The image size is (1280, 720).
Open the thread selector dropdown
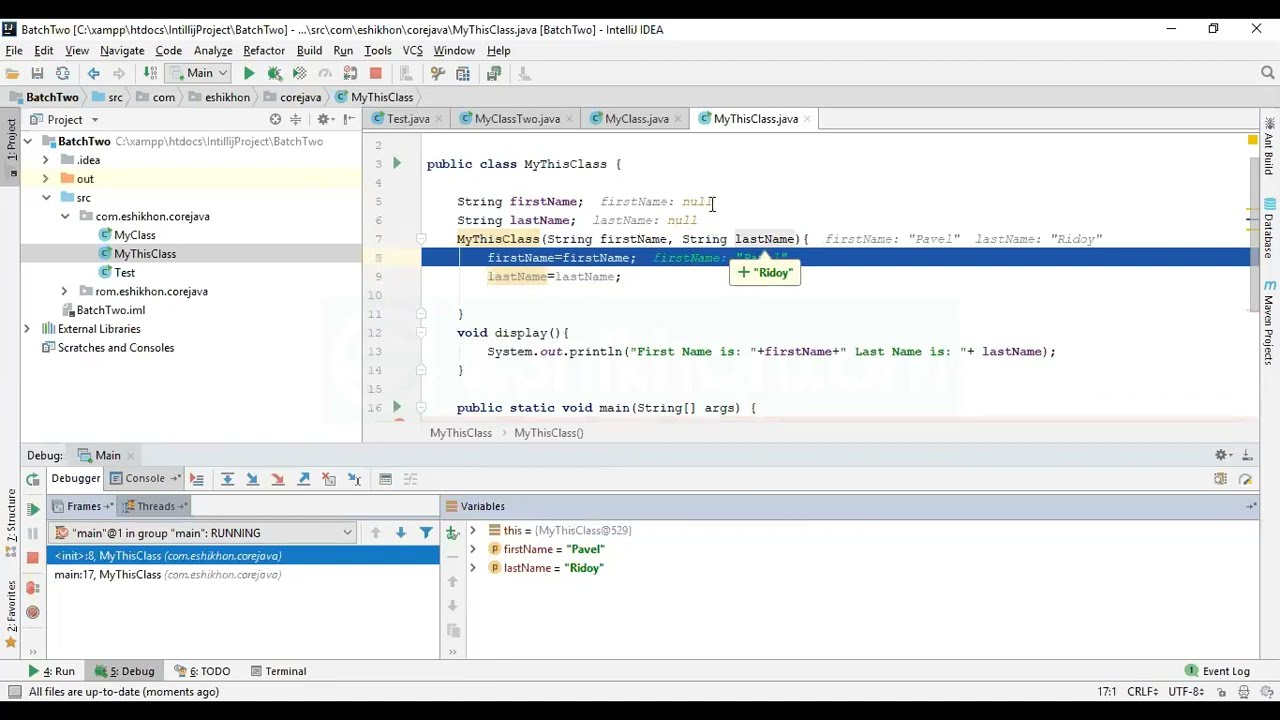click(x=204, y=533)
